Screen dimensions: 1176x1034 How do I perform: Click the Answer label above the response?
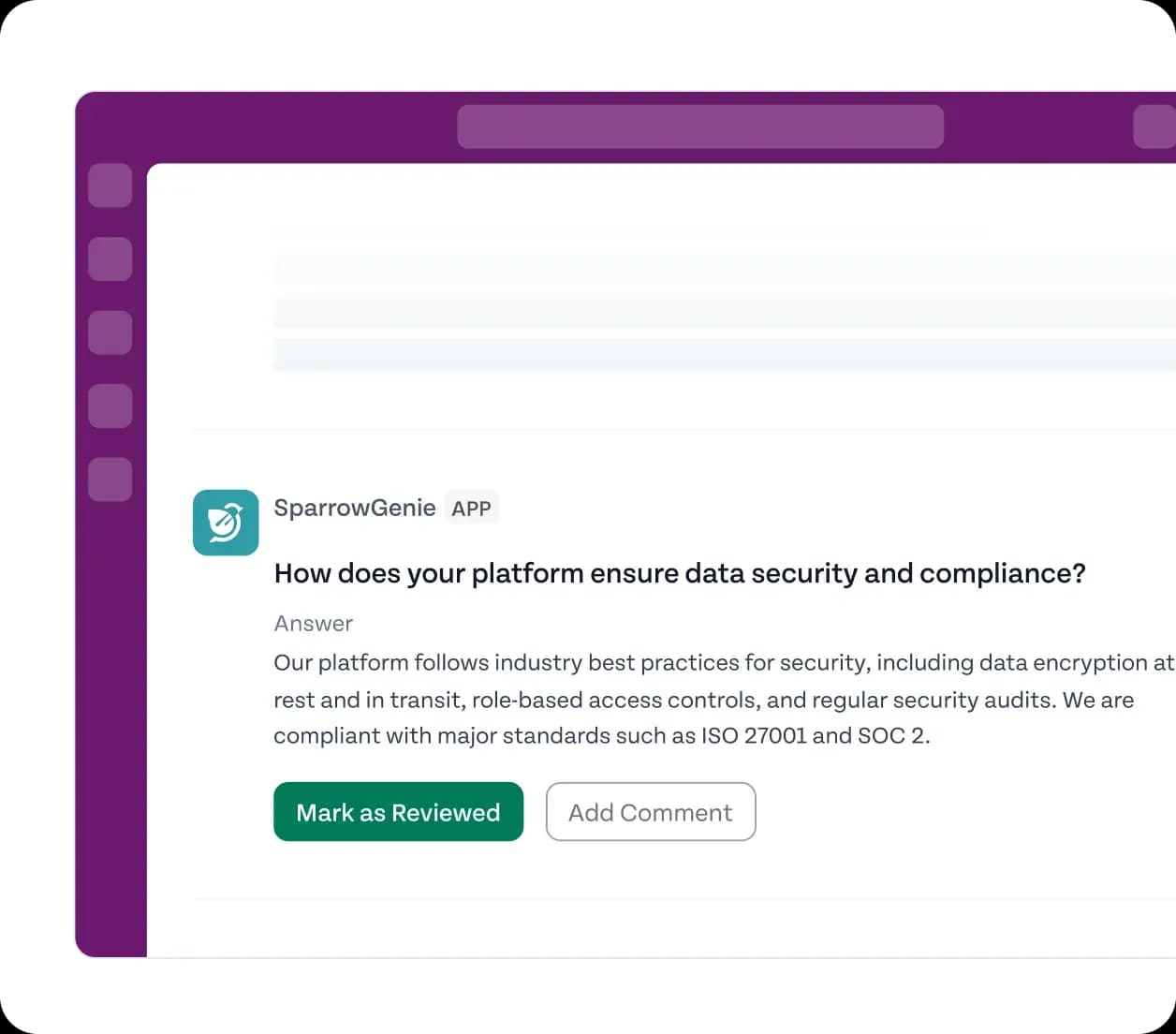(314, 624)
